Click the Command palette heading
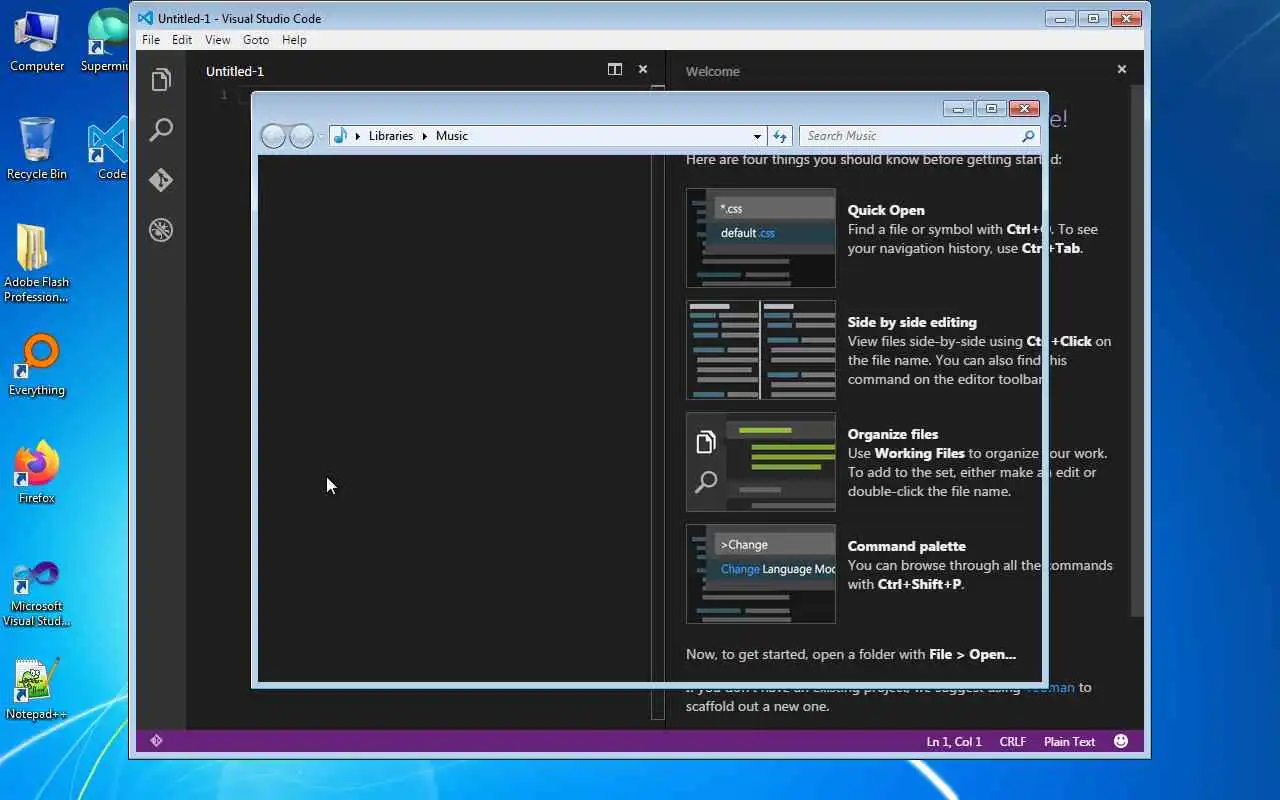Screen dimensions: 1280x800 tap(906, 546)
